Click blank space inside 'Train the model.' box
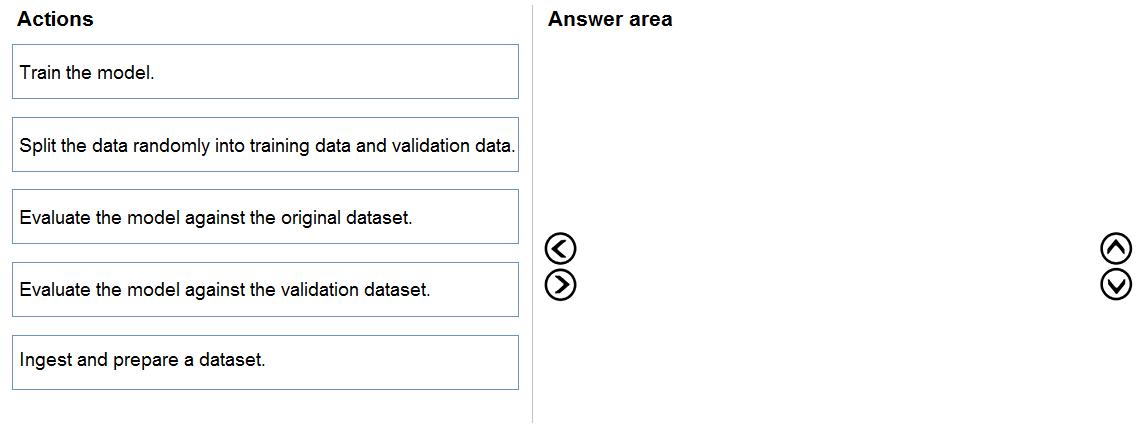This screenshot has width=1143, height=444. 335,71
